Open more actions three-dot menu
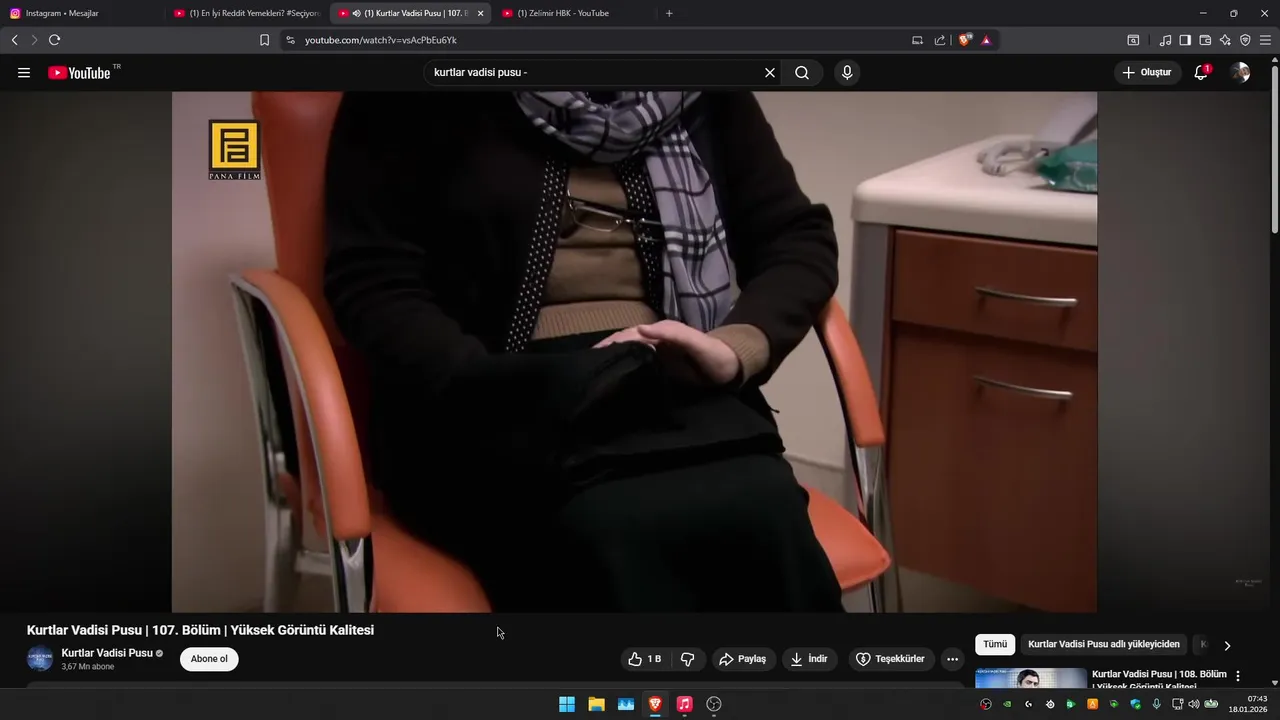Screen dimensions: 1280x720 952,659
